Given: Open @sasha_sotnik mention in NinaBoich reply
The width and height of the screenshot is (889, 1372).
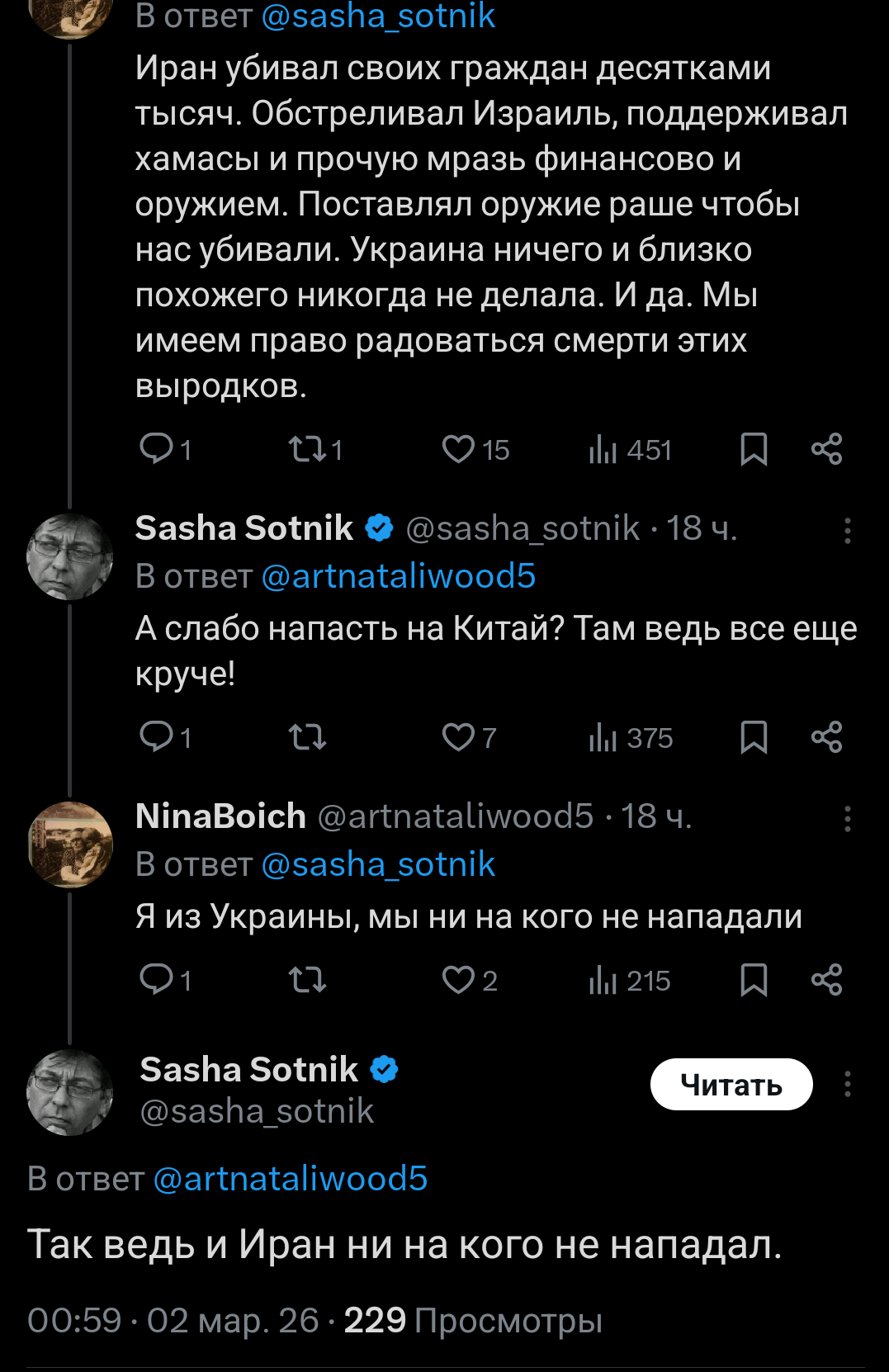Looking at the screenshot, I should [x=378, y=864].
